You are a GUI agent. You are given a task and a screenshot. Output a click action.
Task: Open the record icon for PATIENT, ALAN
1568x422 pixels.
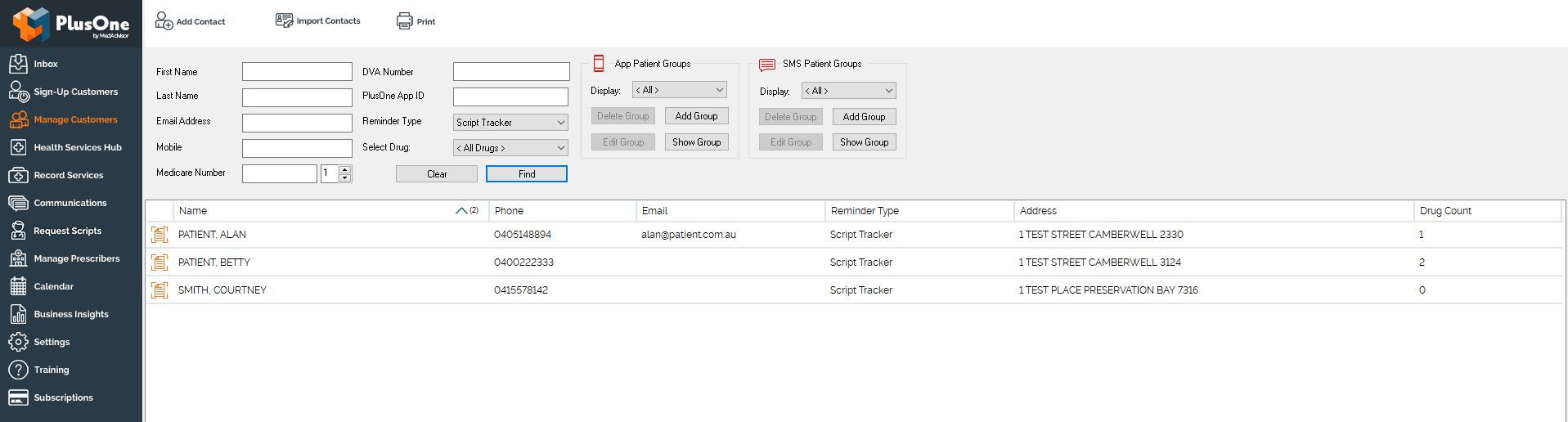point(159,235)
